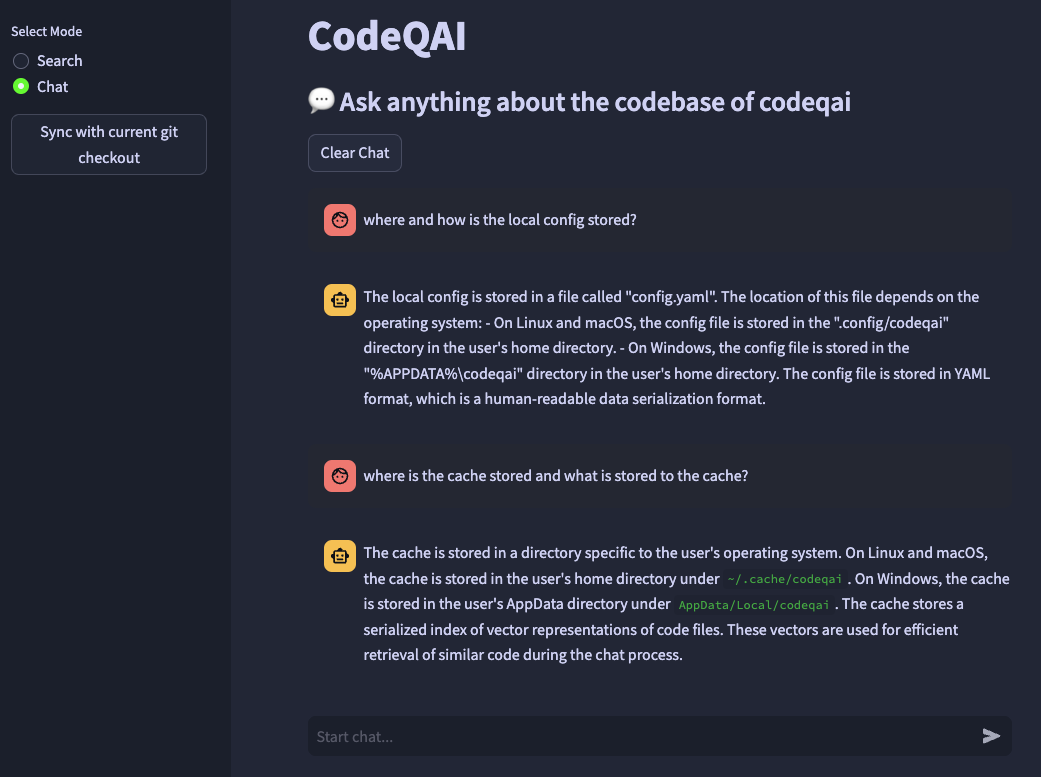Select the Chat mode radio button
Image resolution: width=1041 pixels, height=777 pixels.
pyautogui.click(x=21, y=87)
